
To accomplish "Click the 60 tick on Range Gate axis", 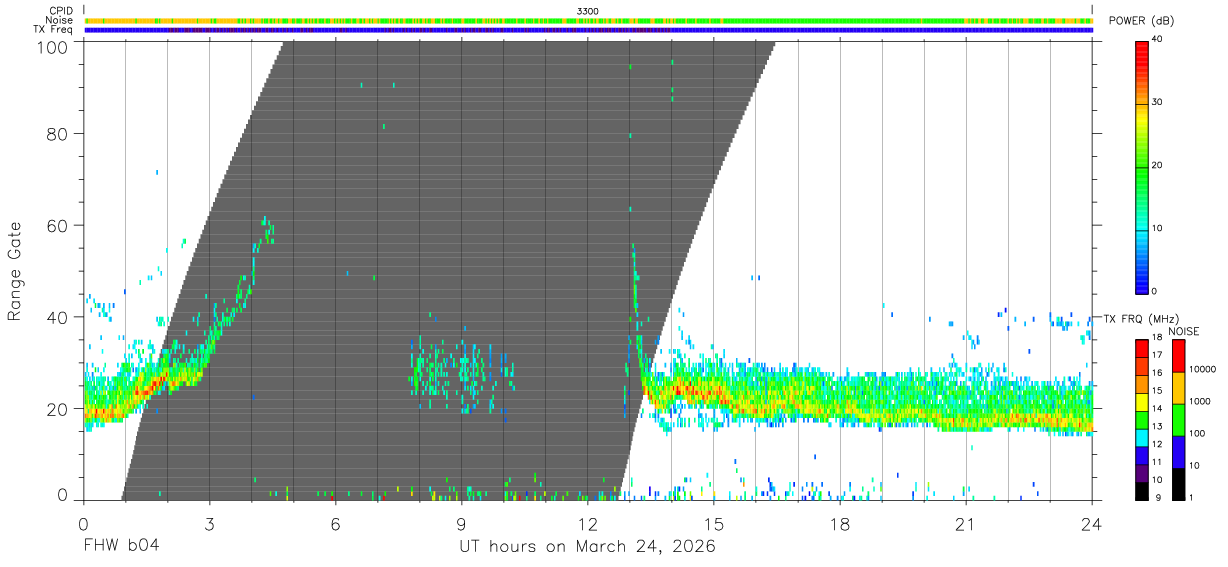I will click(x=56, y=225).
